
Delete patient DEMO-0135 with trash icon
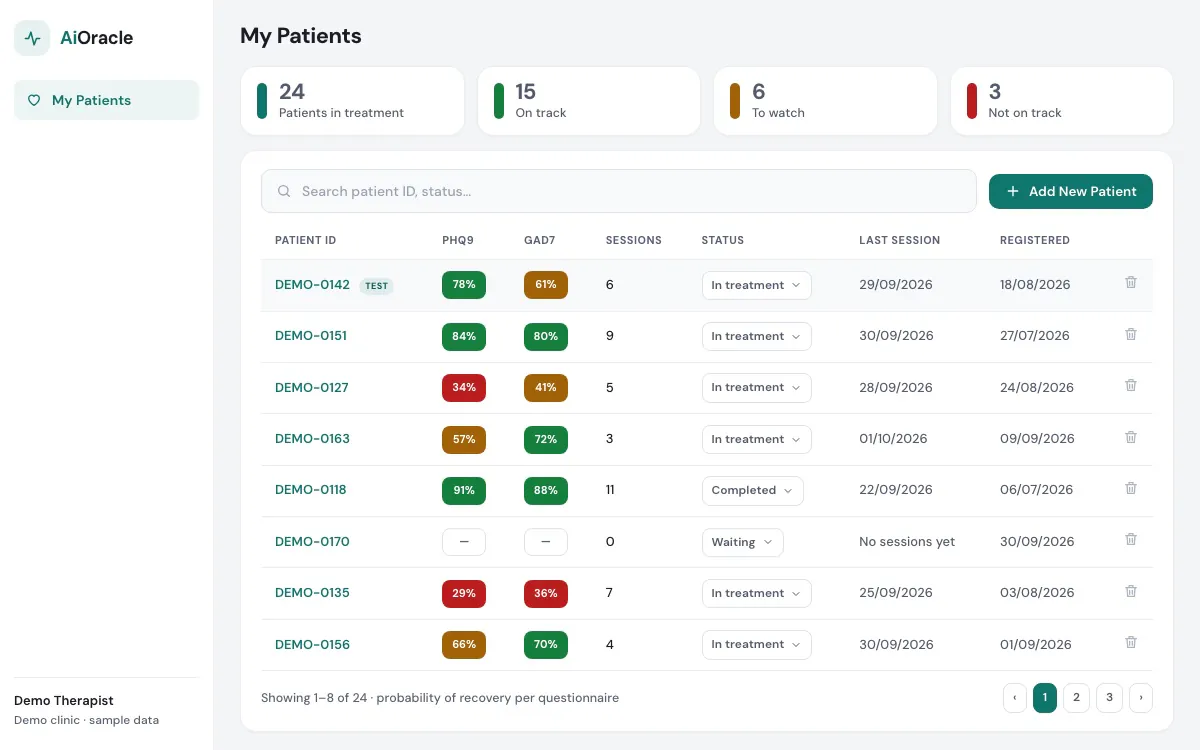[x=1131, y=591]
